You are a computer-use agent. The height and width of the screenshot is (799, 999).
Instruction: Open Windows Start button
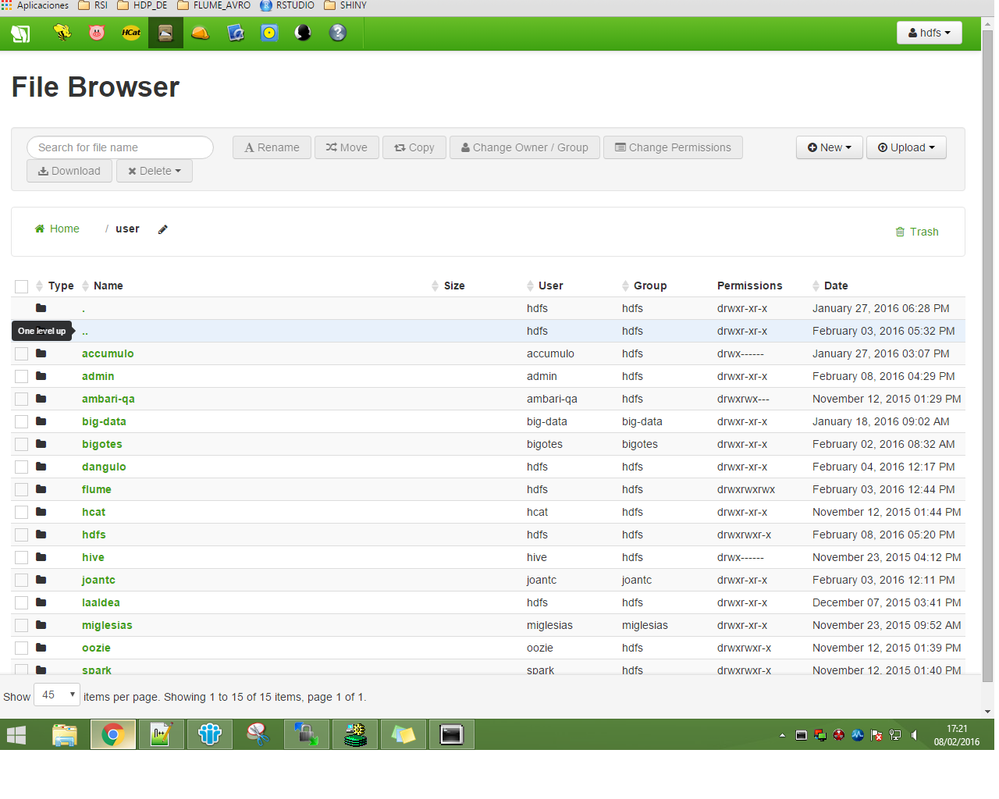click(x=17, y=735)
